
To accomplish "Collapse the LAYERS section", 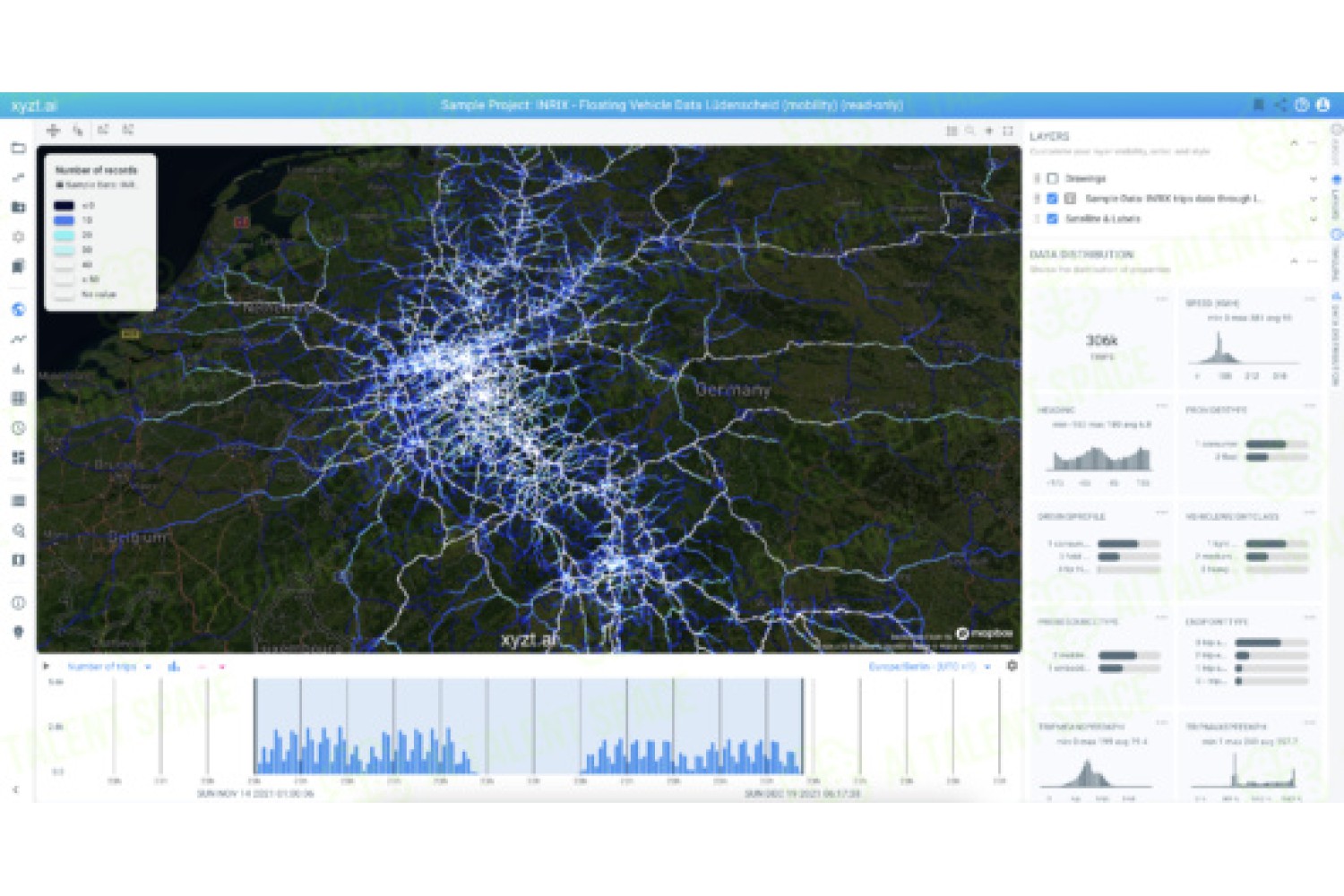I will coord(1294,142).
